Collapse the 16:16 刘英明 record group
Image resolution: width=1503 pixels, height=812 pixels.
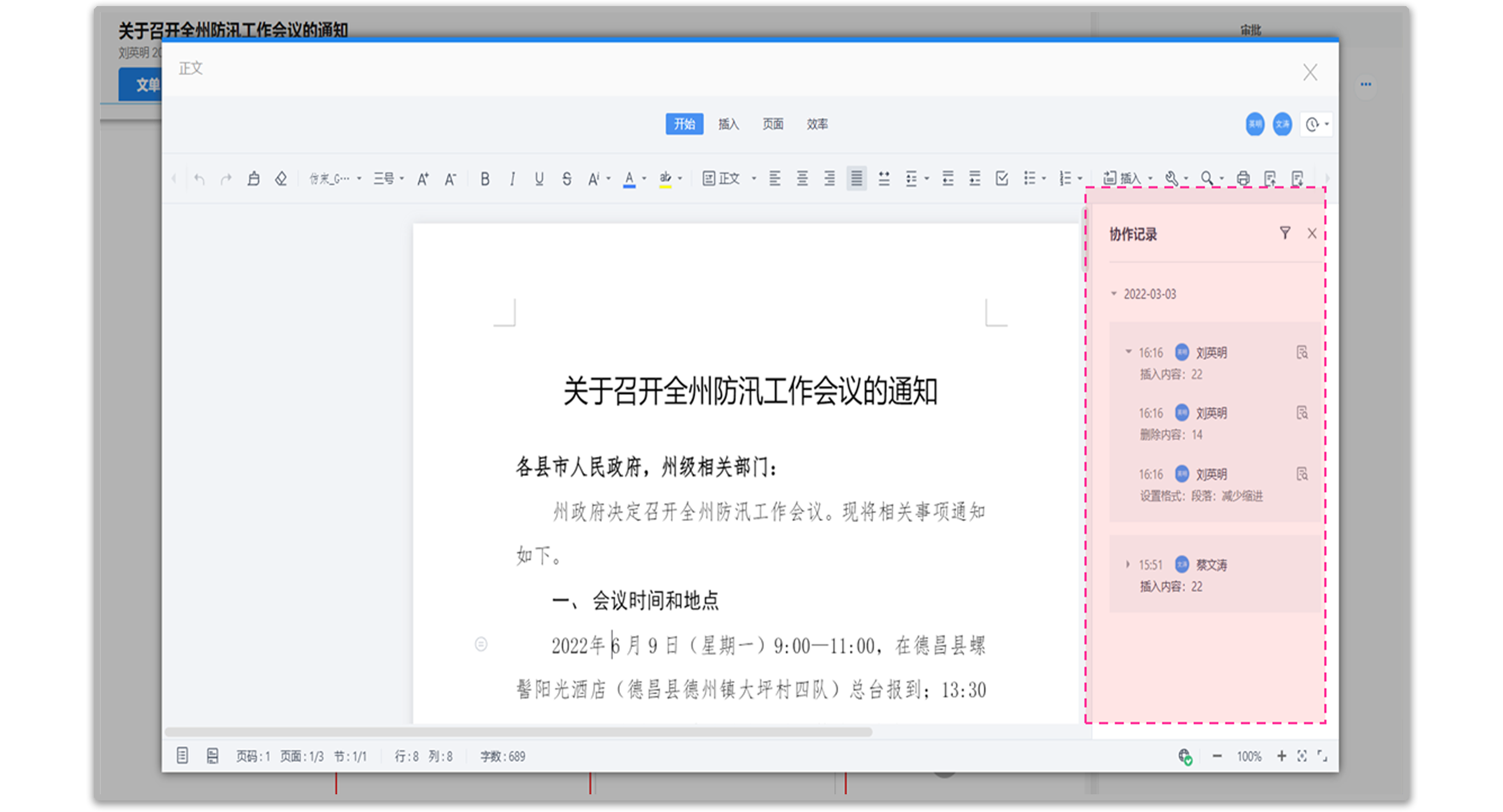point(1128,352)
